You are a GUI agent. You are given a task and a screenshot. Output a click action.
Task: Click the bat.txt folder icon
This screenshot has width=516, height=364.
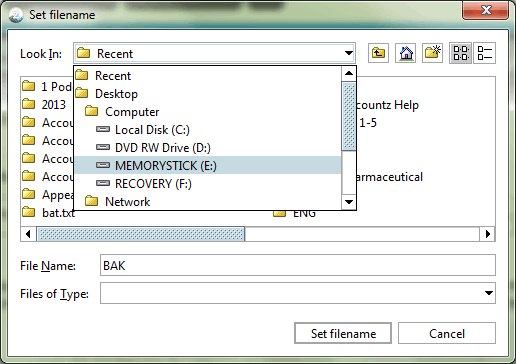coord(29,212)
